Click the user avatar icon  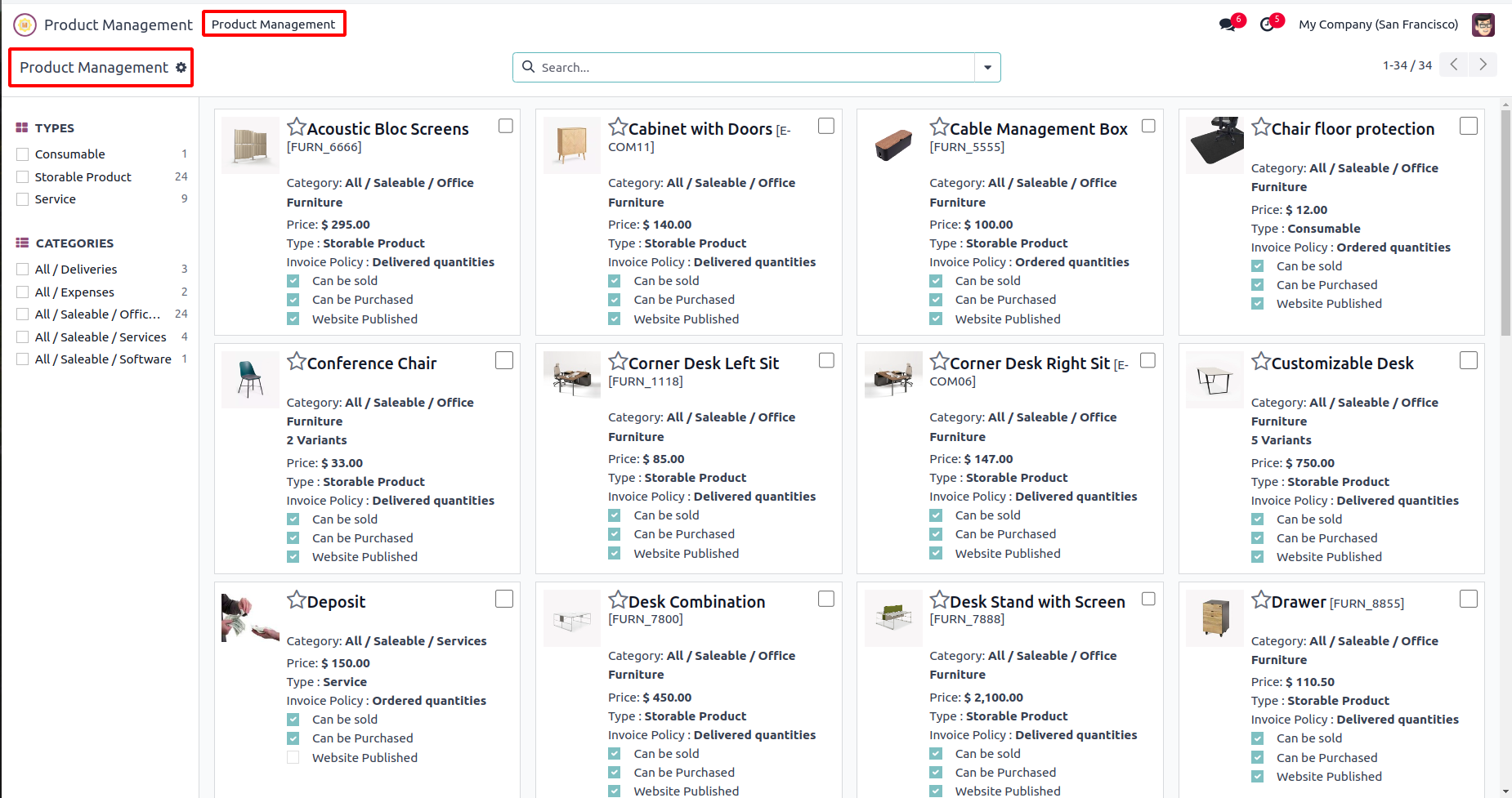tap(1483, 25)
